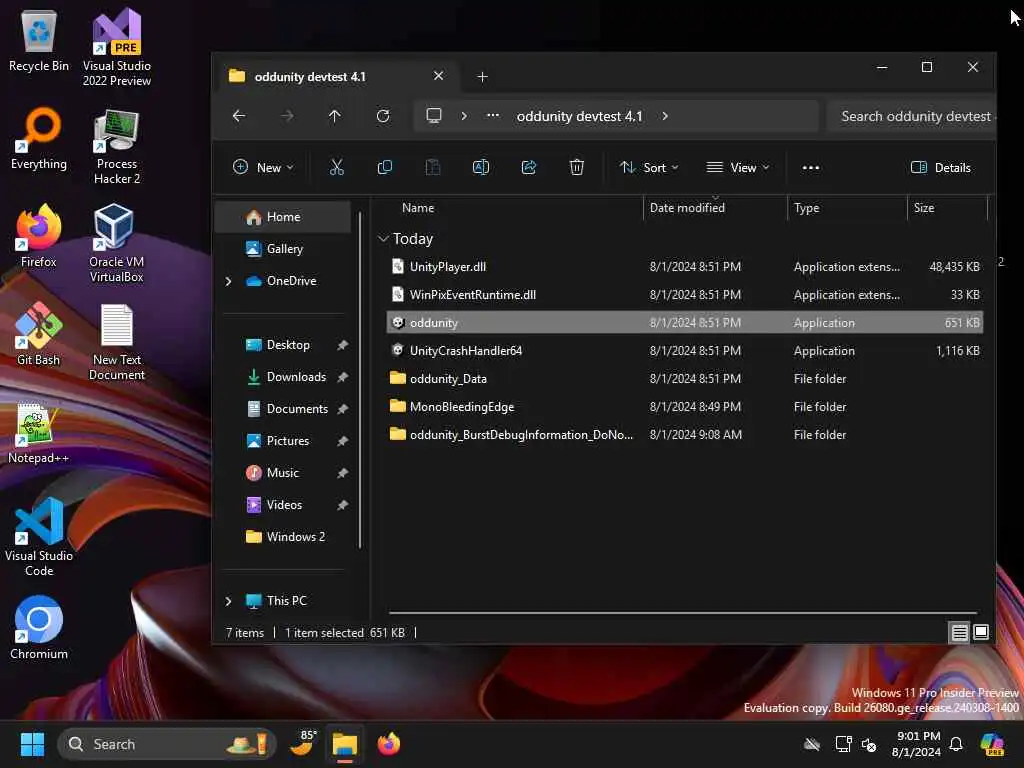Switch to large thumbnails view icon
Image resolution: width=1024 pixels, height=768 pixels.
[x=981, y=632]
